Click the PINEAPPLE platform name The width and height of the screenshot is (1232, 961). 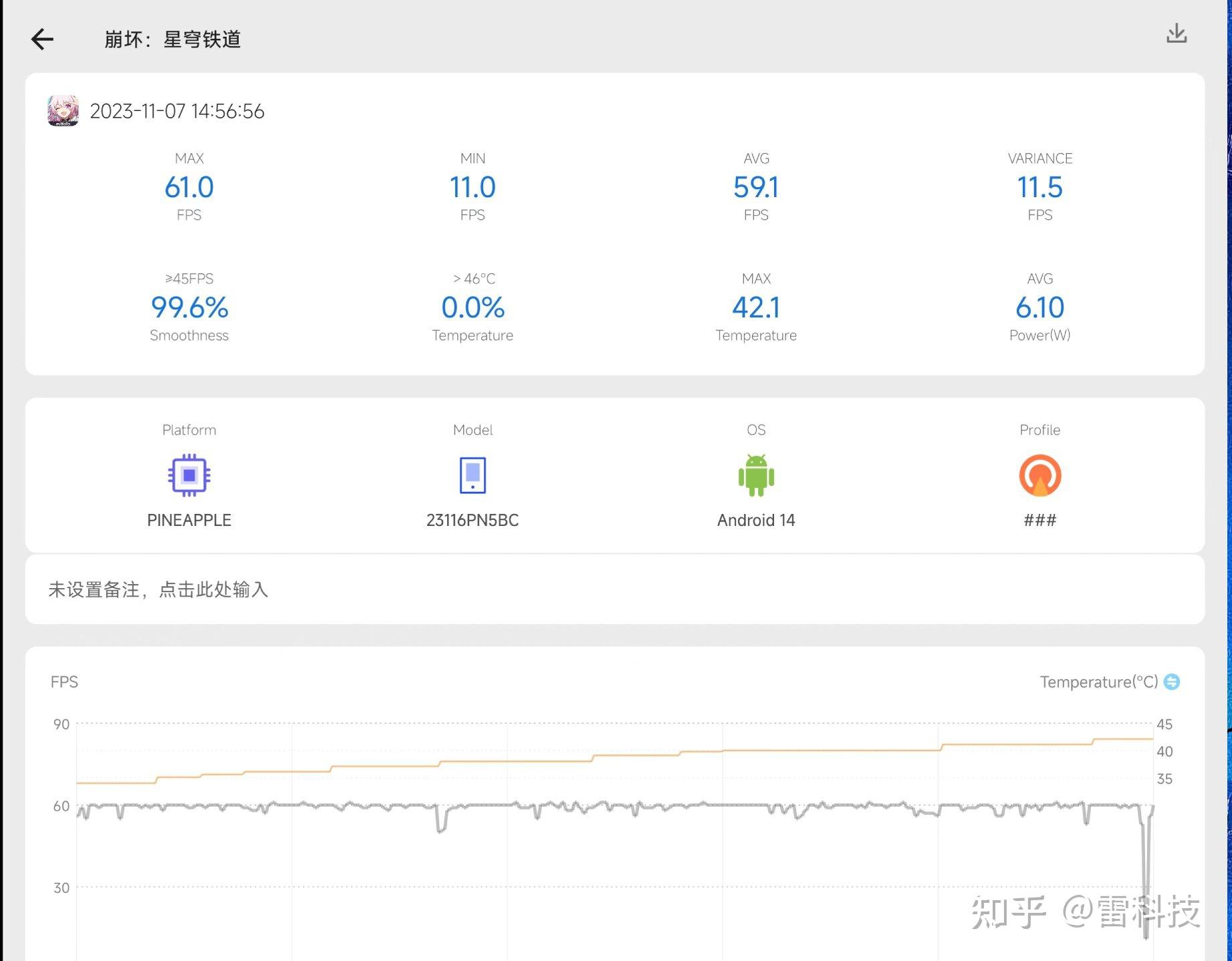(x=189, y=520)
